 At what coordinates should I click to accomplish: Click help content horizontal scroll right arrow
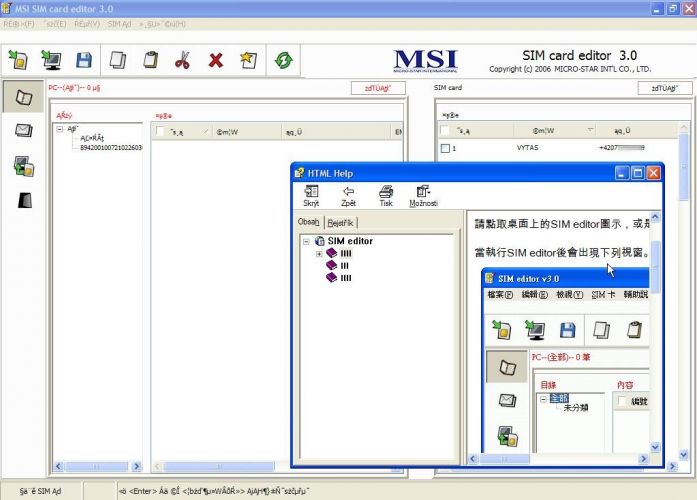point(643,459)
